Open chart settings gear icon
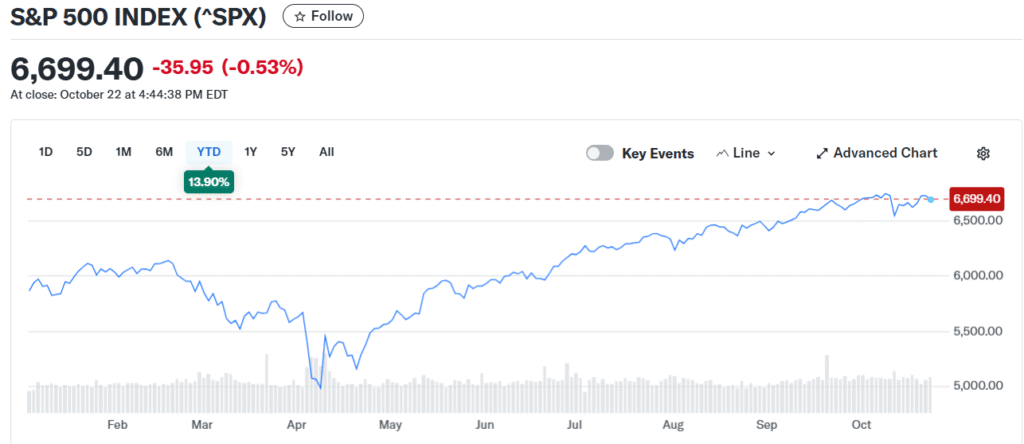The width and height of the screenshot is (1024, 444). (x=983, y=153)
